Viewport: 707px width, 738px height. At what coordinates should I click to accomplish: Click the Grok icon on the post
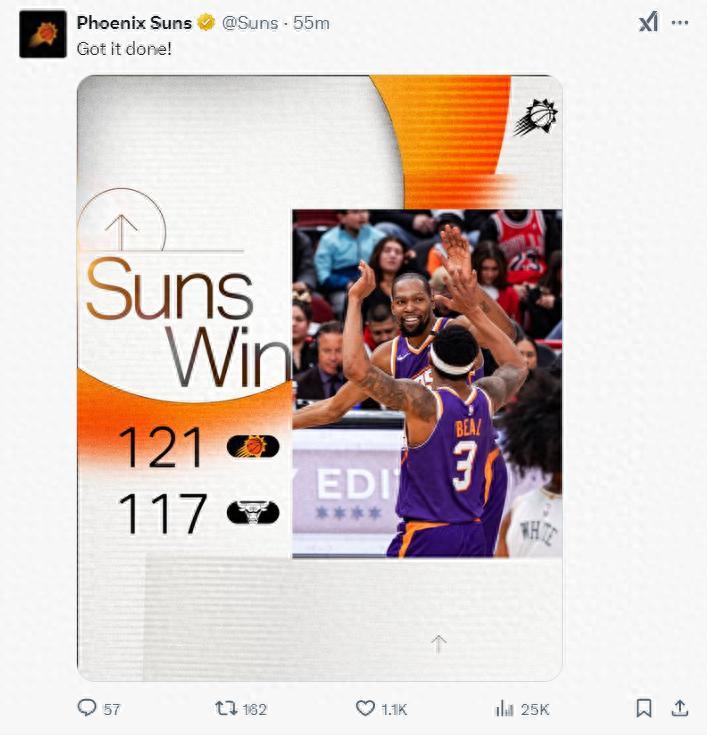click(x=648, y=22)
